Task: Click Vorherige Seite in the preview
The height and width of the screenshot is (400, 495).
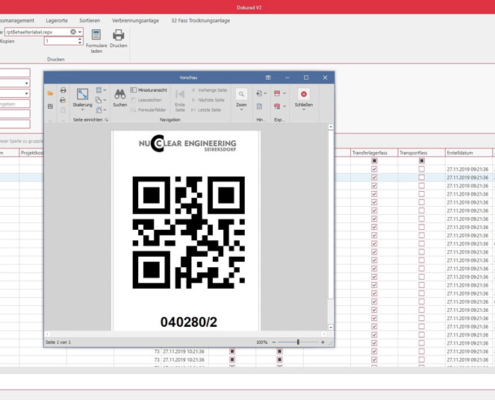Action: (209, 90)
